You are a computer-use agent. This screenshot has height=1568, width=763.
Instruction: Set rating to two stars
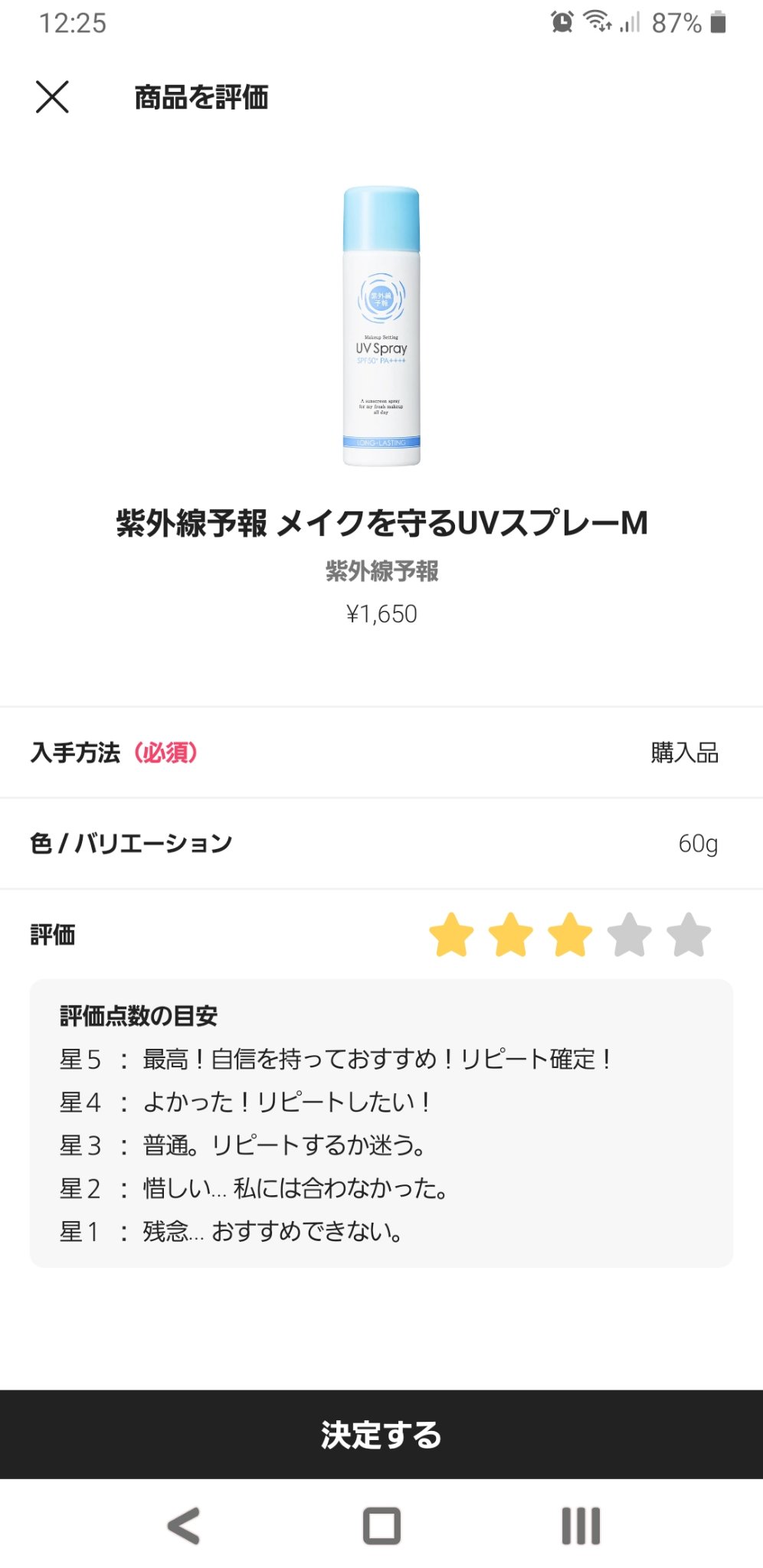(510, 935)
